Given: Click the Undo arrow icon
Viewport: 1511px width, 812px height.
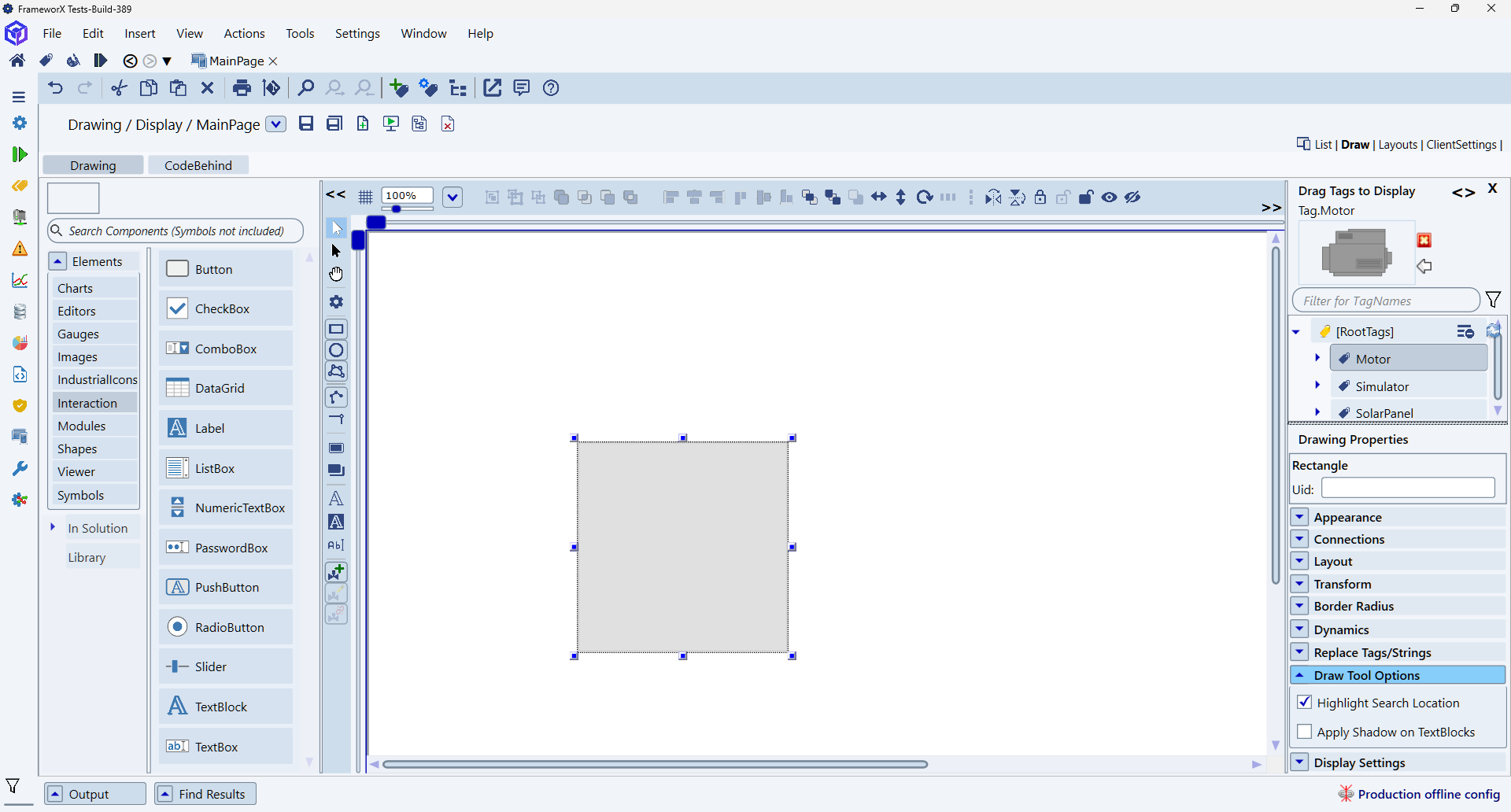Looking at the screenshot, I should pos(55,88).
